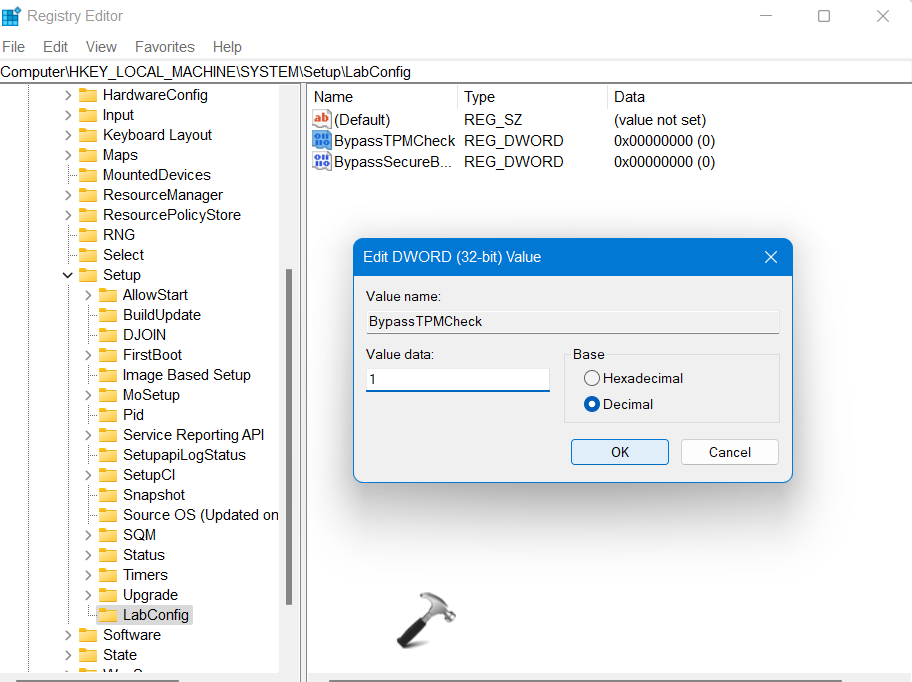
Task: Click the HardwareConfig folder icon
Action: click(88, 95)
